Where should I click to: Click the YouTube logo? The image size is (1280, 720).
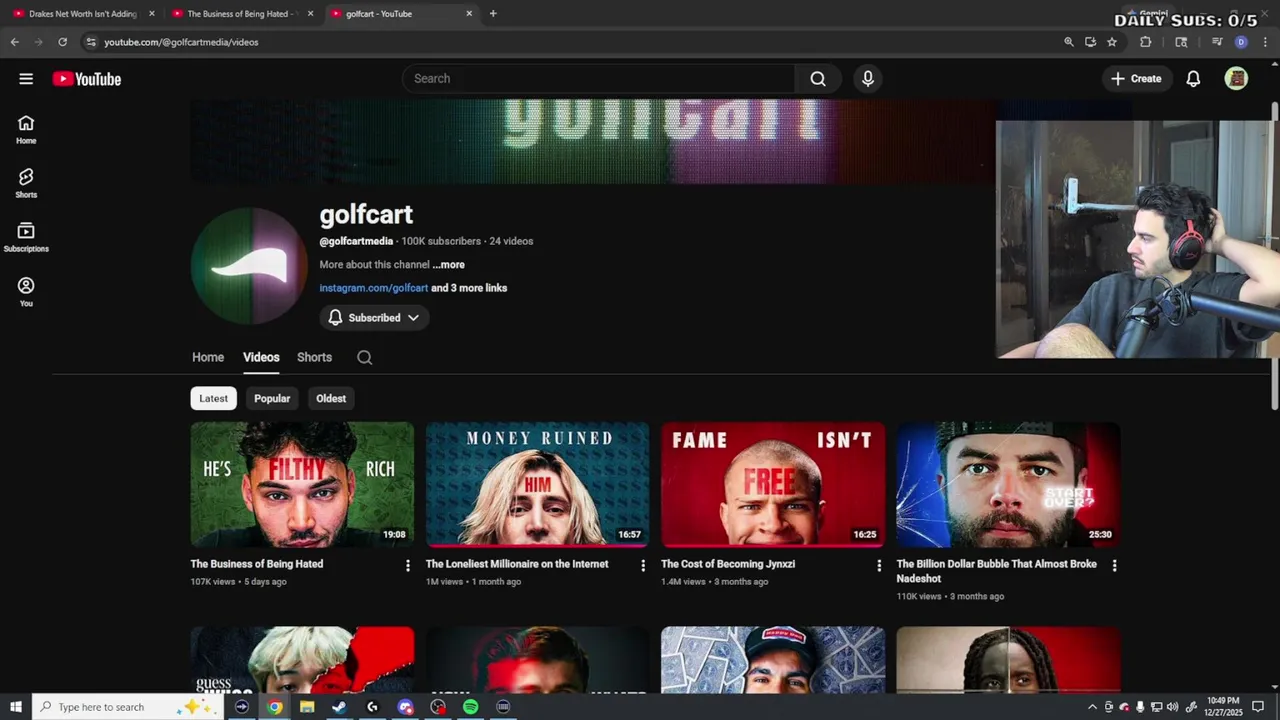(87, 79)
